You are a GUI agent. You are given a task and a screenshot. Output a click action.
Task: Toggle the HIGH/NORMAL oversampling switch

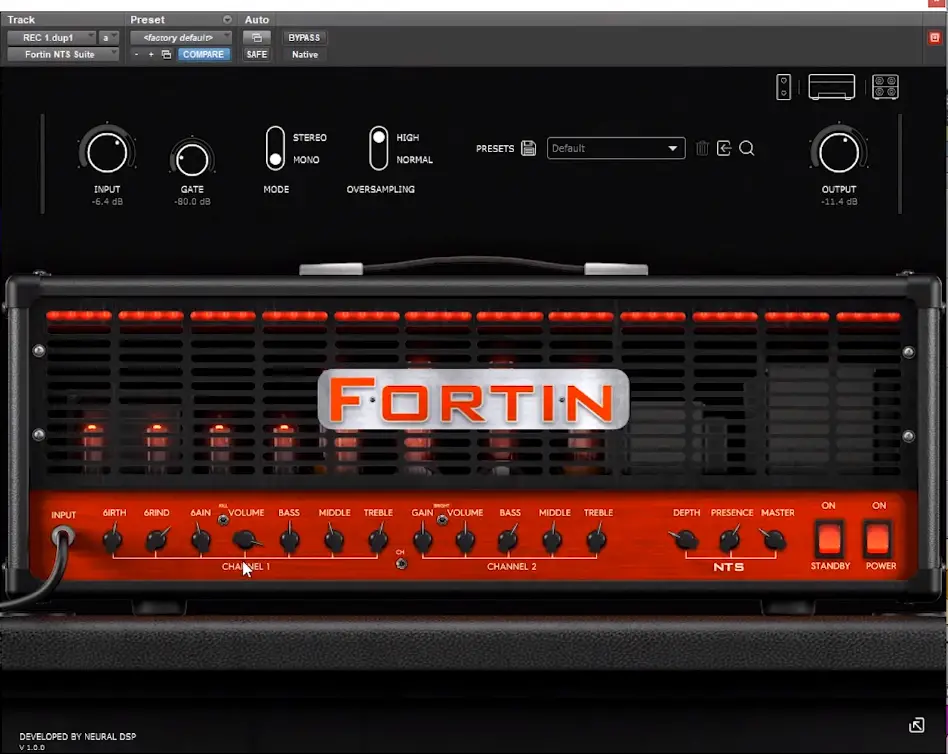(x=378, y=148)
